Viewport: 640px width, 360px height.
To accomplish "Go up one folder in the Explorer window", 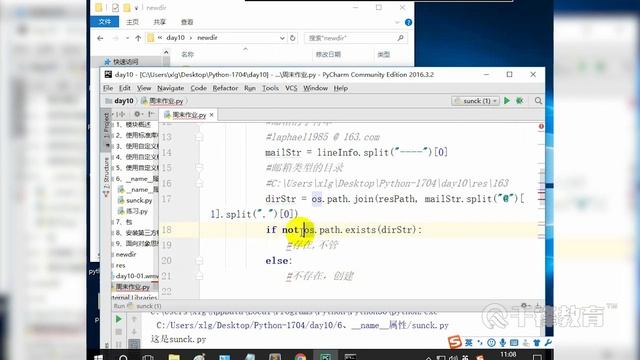I will [138, 38].
